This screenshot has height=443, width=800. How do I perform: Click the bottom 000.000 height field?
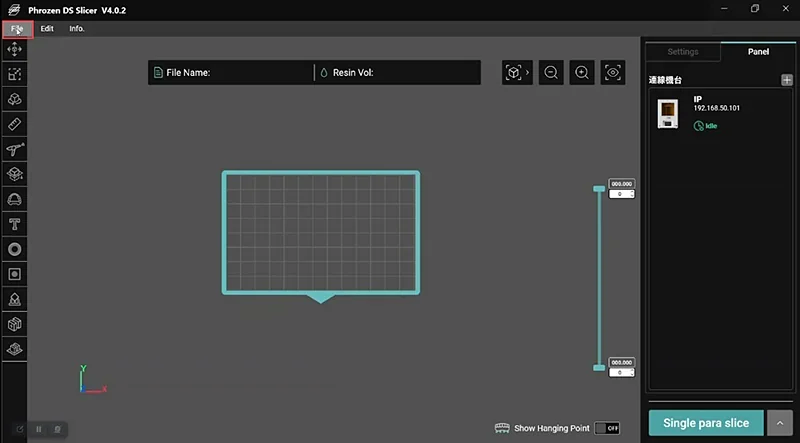tap(622, 362)
